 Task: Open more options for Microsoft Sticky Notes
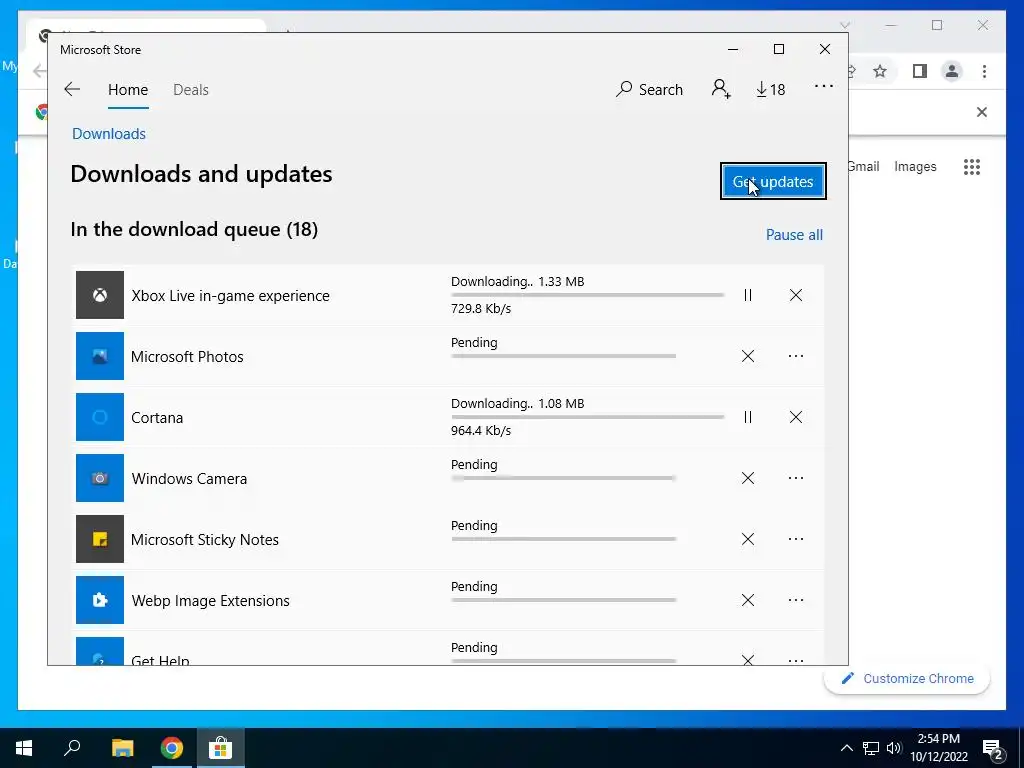[795, 539]
